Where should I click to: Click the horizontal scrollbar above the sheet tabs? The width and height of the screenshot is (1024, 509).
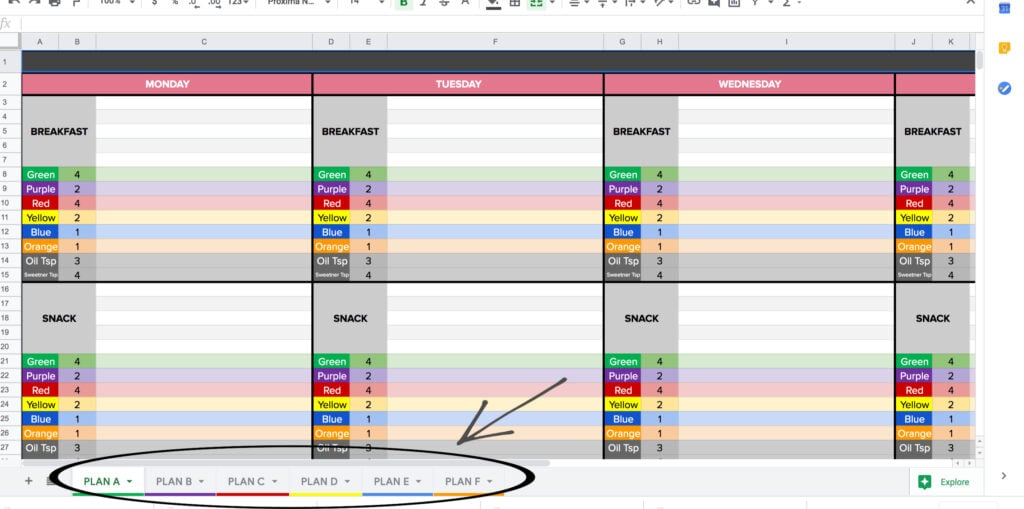coord(286,463)
